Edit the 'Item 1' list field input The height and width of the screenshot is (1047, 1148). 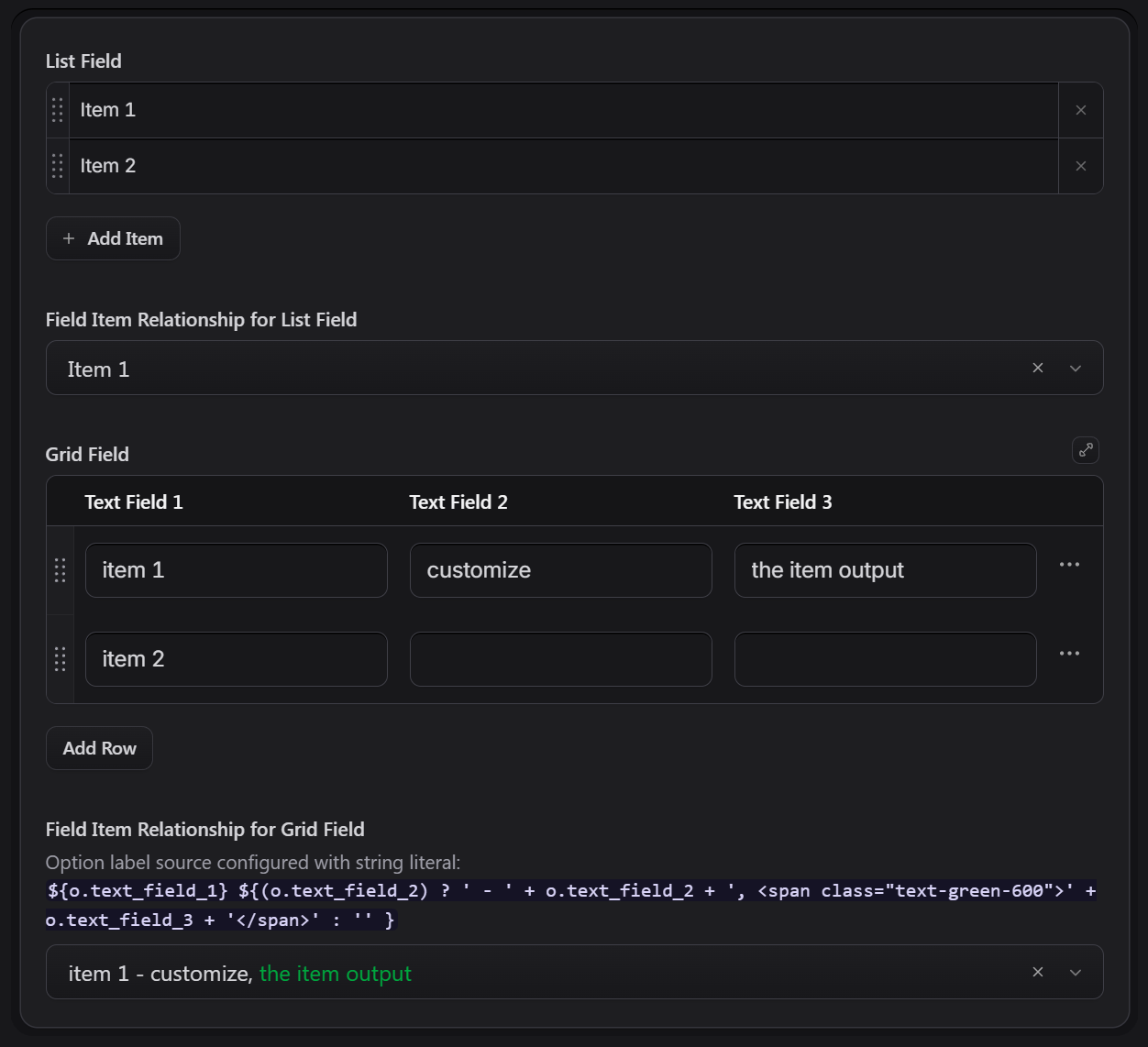564,110
